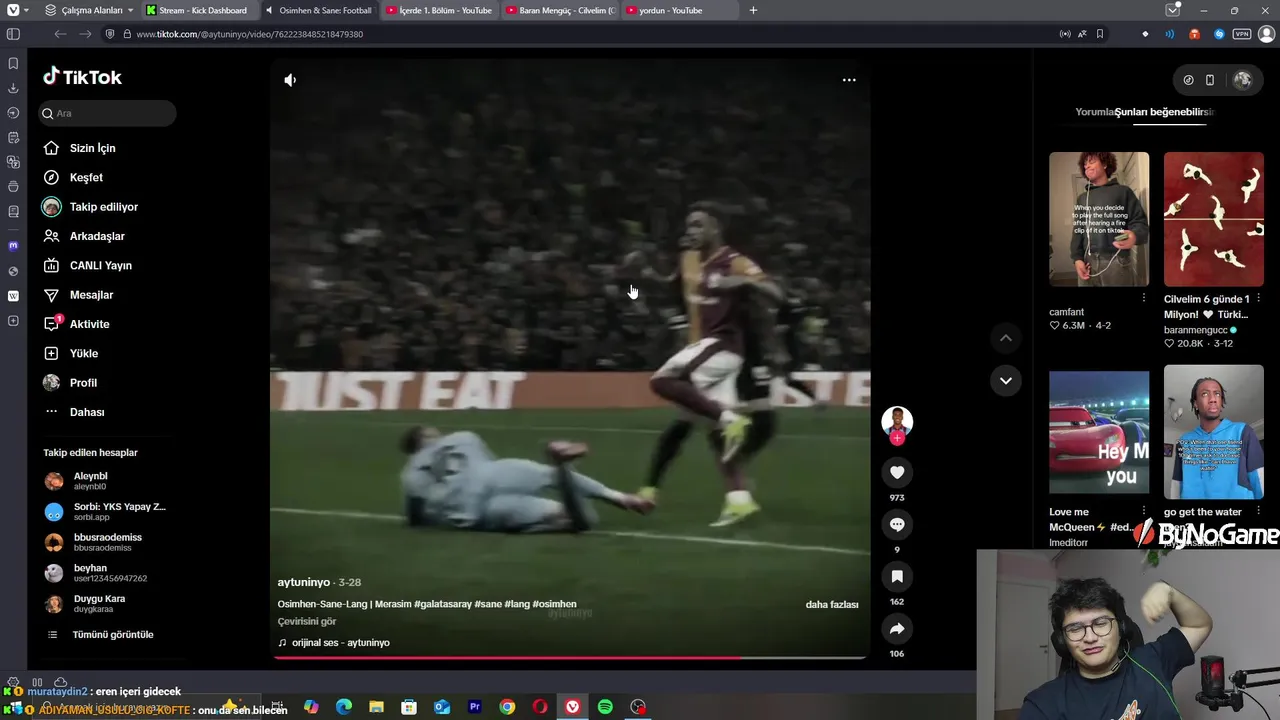Open Aktivite notifications
1280x720 pixels.
tap(76, 324)
